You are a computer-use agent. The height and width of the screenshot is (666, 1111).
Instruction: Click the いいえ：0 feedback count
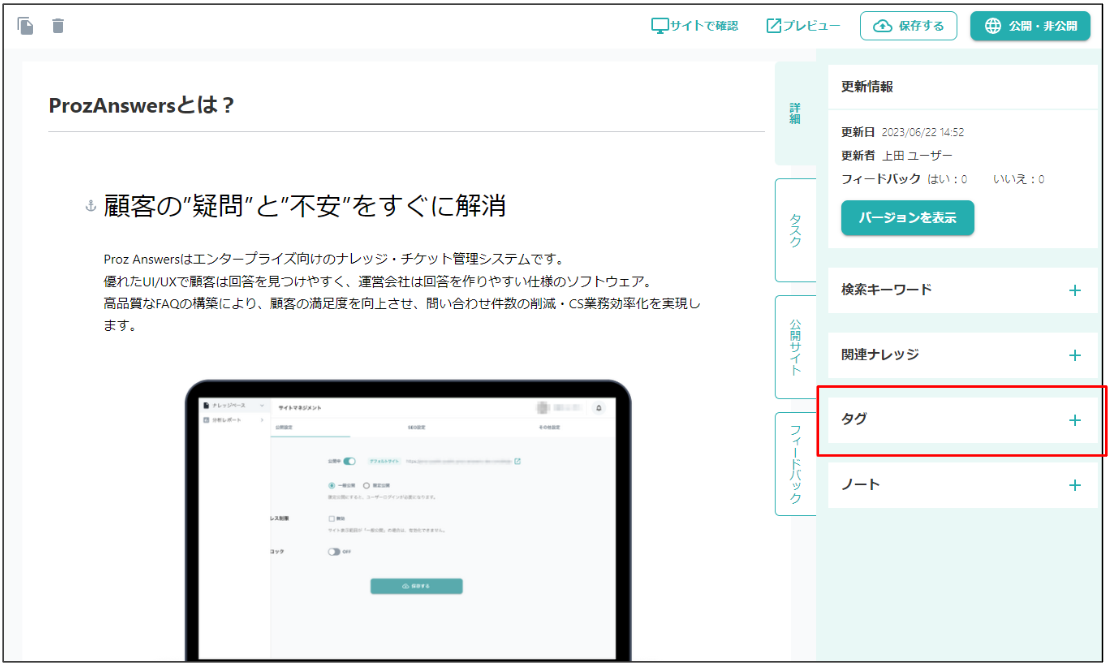click(1018, 179)
